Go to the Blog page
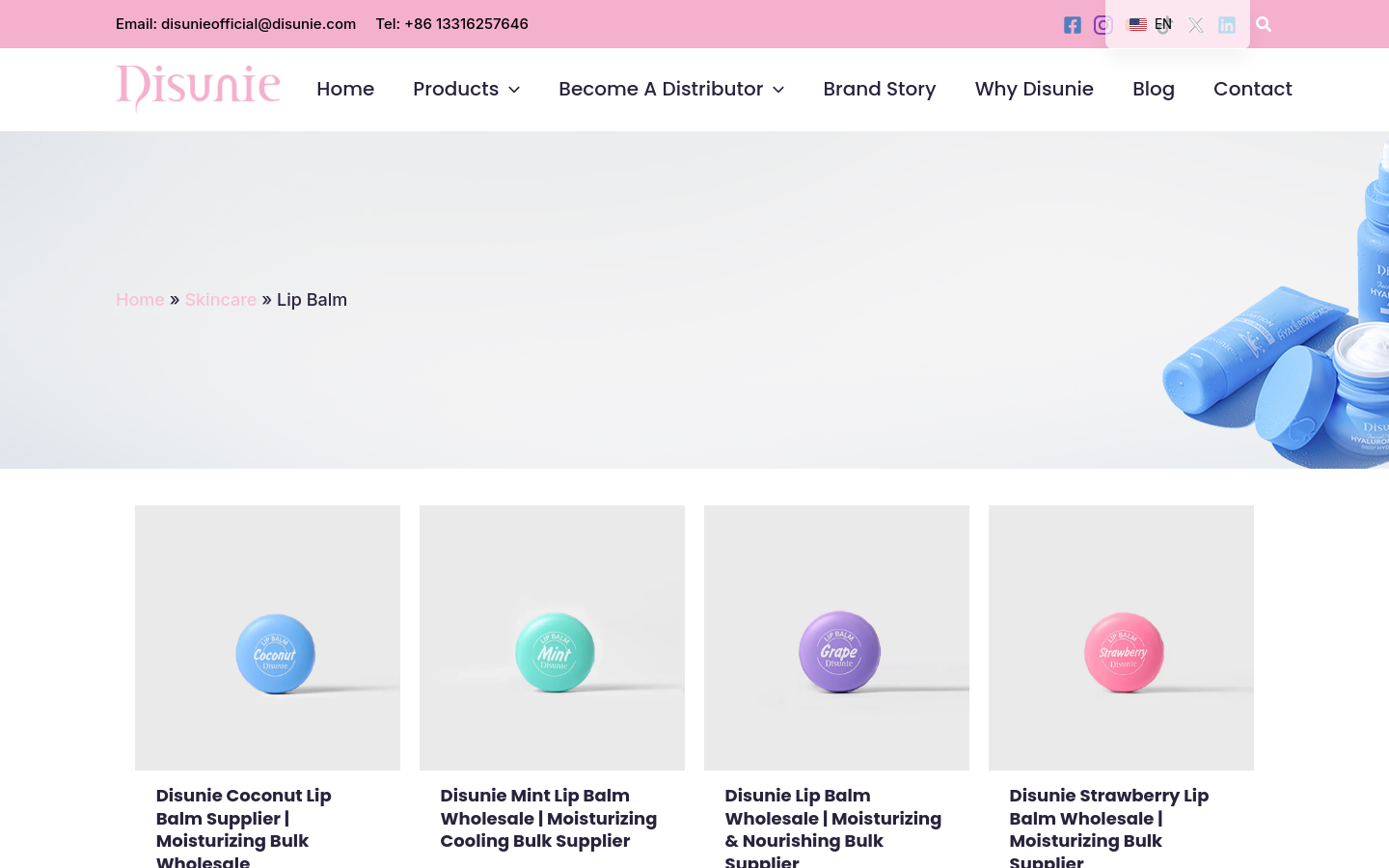This screenshot has width=1389, height=868. [x=1154, y=89]
